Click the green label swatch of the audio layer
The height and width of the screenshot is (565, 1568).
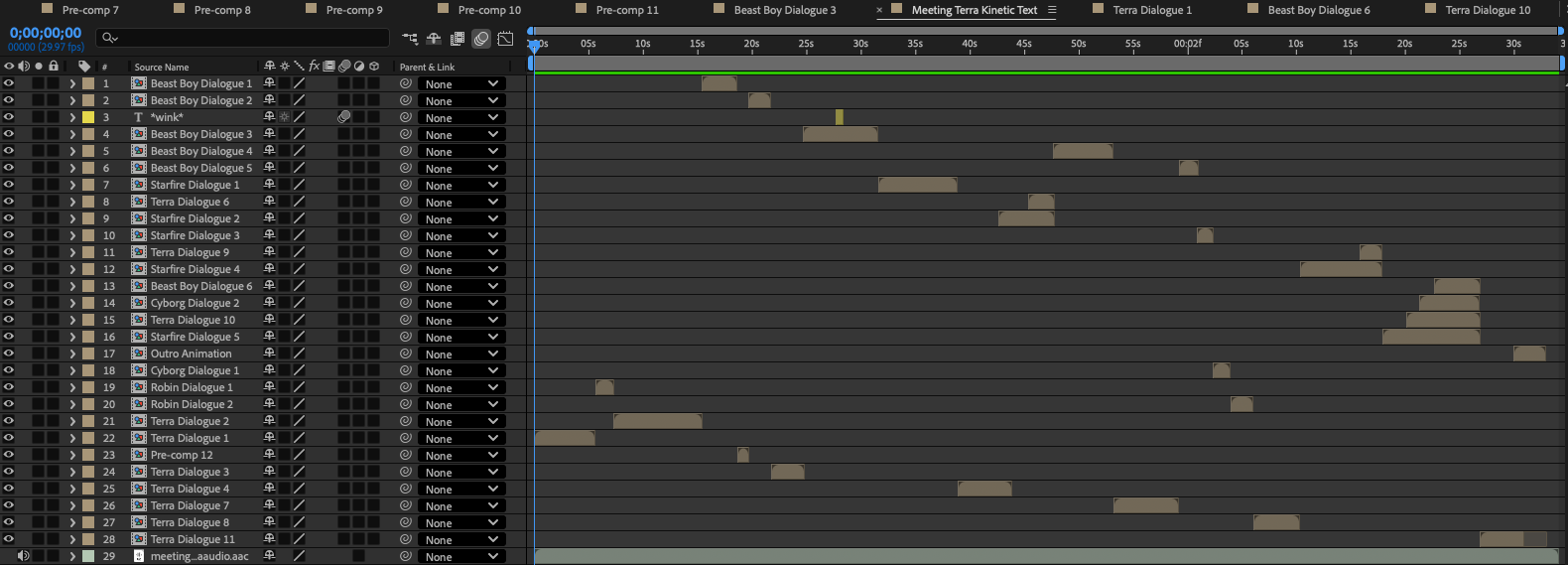point(88,556)
